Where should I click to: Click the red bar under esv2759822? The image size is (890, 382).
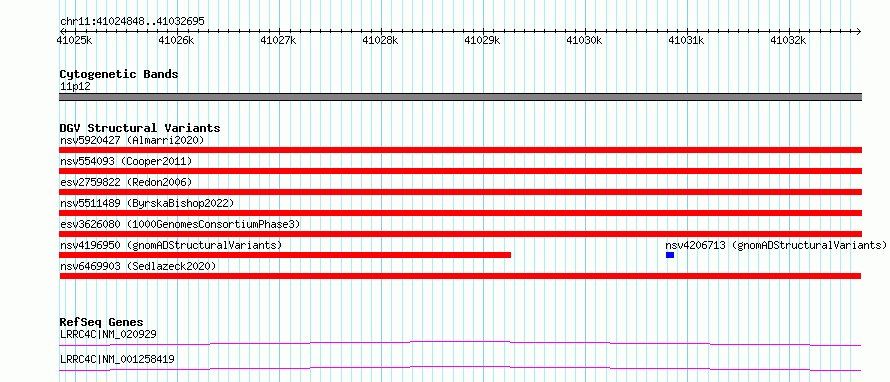click(x=460, y=192)
